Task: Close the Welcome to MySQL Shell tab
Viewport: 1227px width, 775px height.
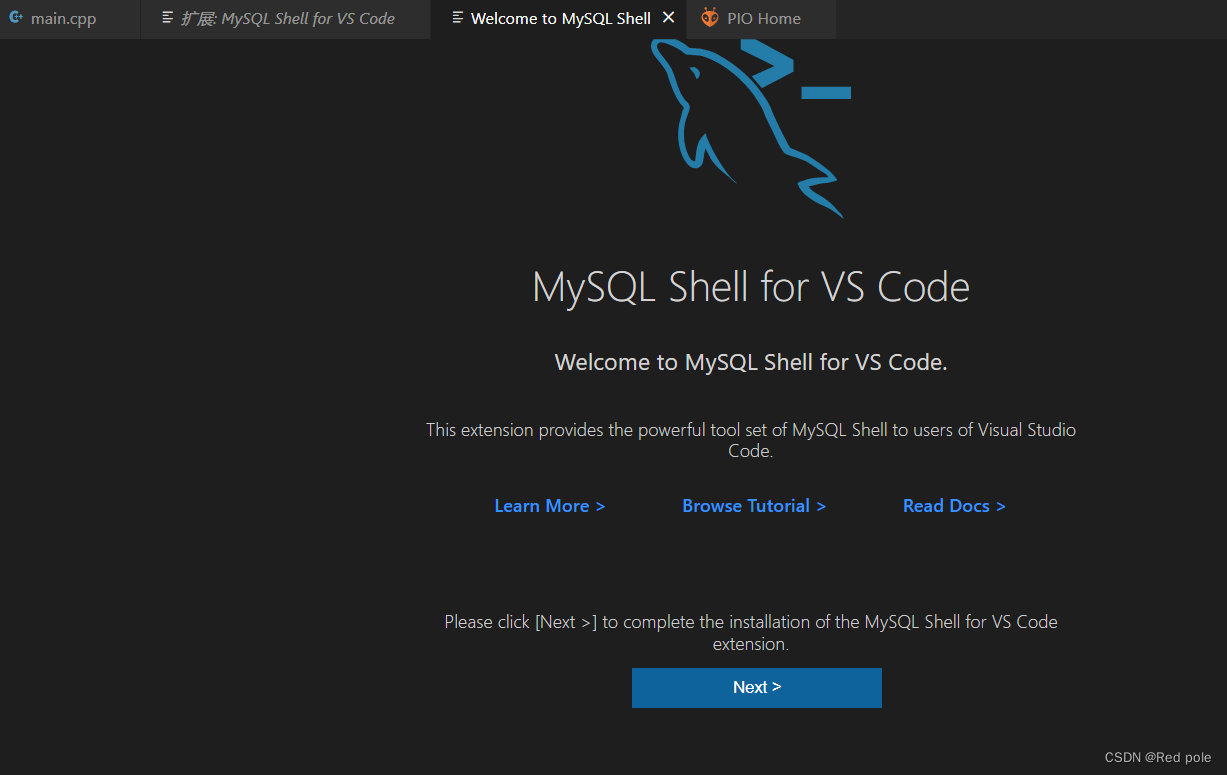Action: tap(669, 17)
